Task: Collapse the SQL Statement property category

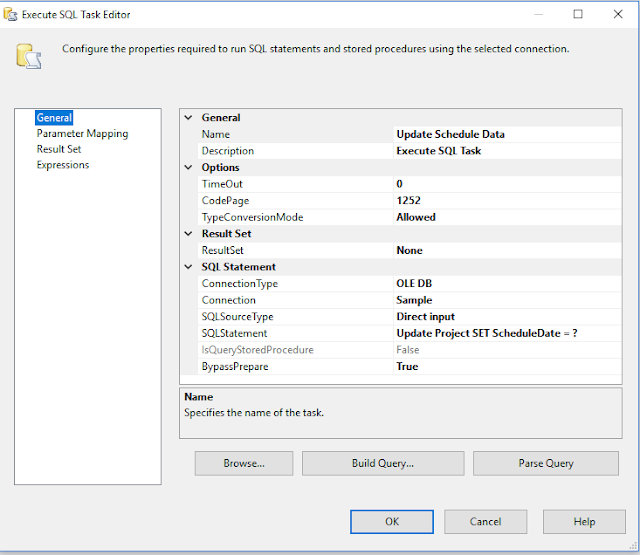Action: tap(189, 267)
